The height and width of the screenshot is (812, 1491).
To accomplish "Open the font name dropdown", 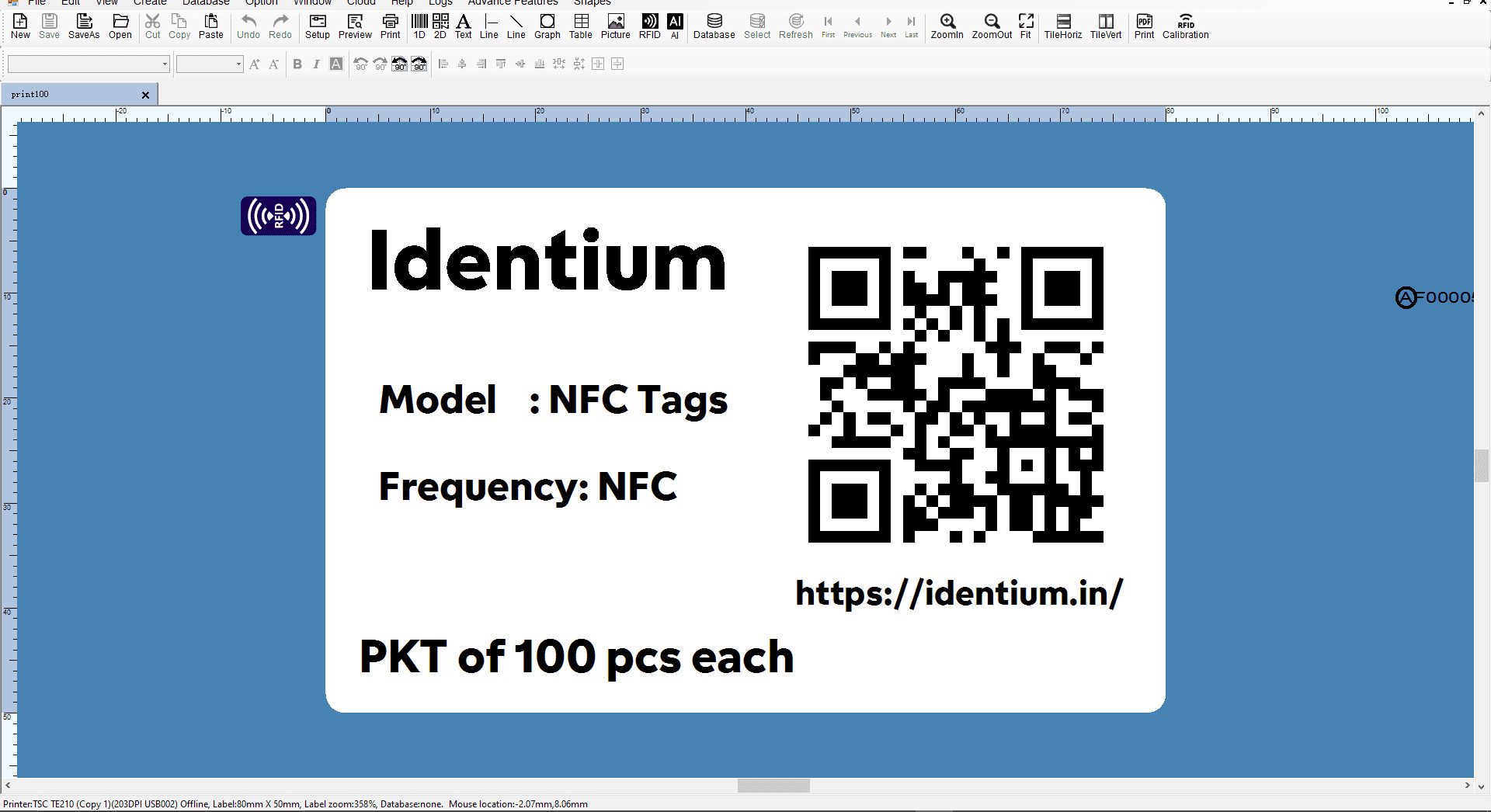I will click(165, 64).
